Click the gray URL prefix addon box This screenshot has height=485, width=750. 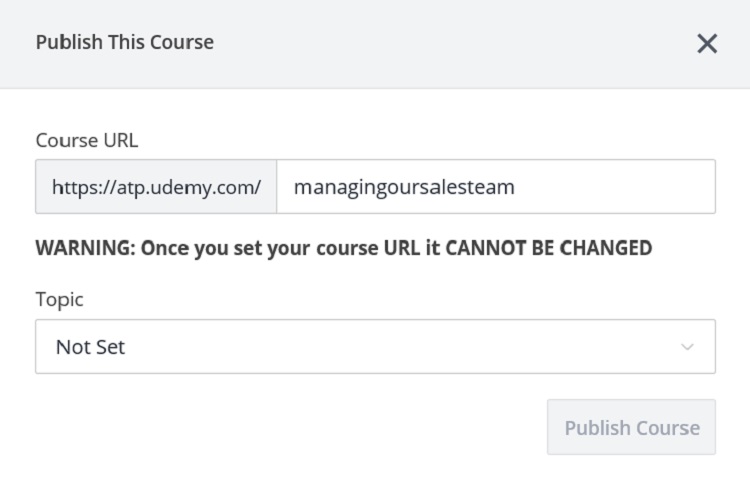[x=156, y=187]
